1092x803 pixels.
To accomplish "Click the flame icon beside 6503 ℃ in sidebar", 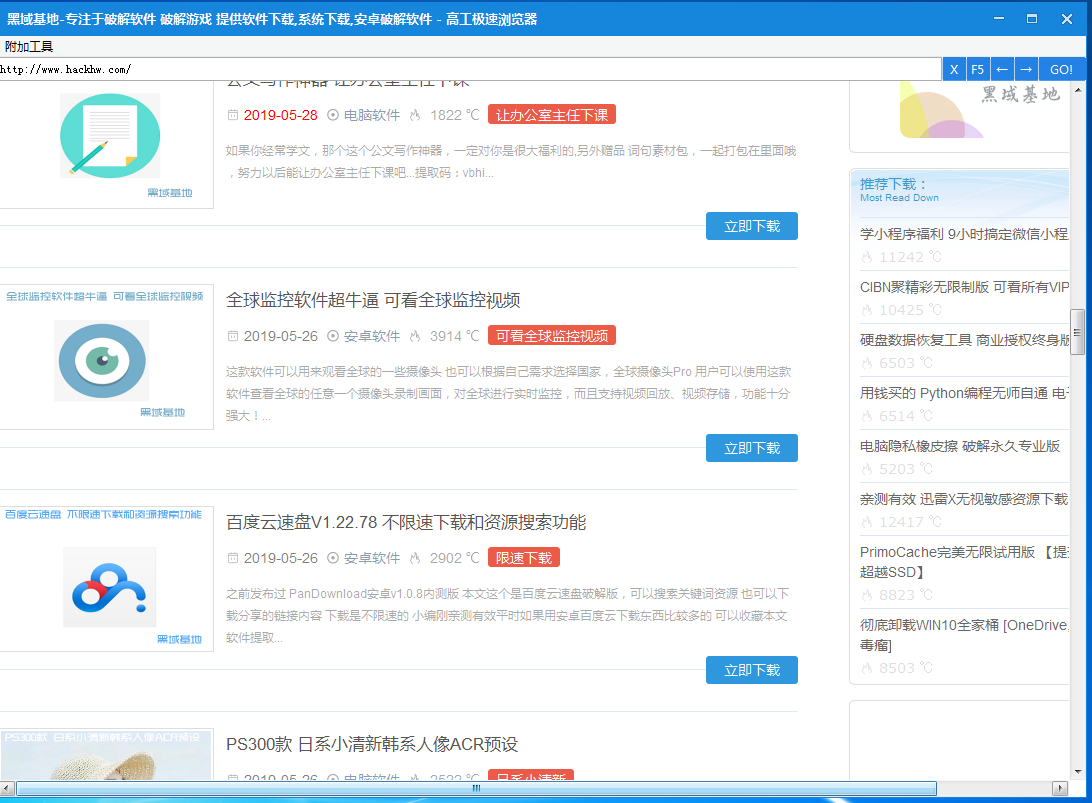I will (x=867, y=363).
